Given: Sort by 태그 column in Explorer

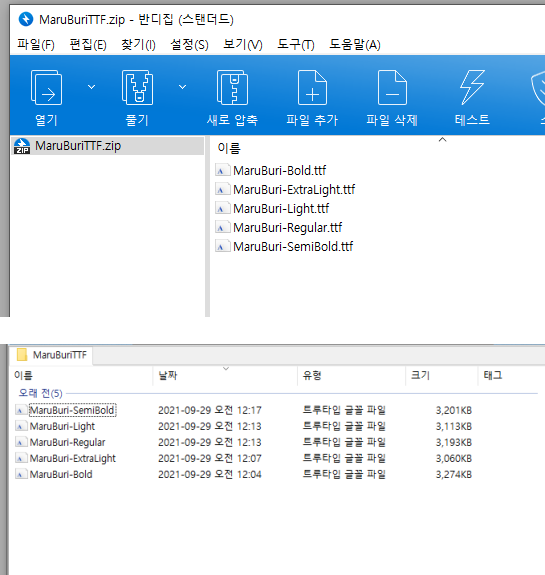Looking at the screenshot, I should (x=493, y=375).
